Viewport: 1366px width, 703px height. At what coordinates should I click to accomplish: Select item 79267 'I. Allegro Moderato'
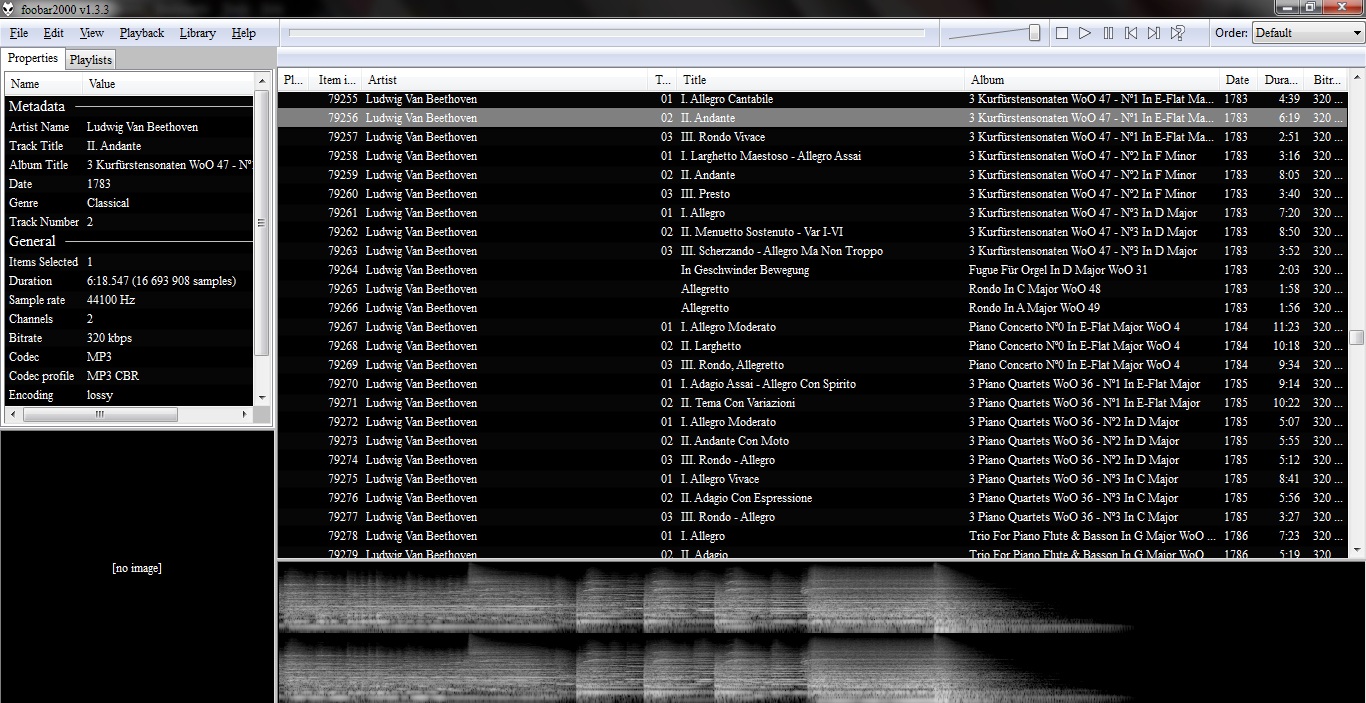(812, 327)
